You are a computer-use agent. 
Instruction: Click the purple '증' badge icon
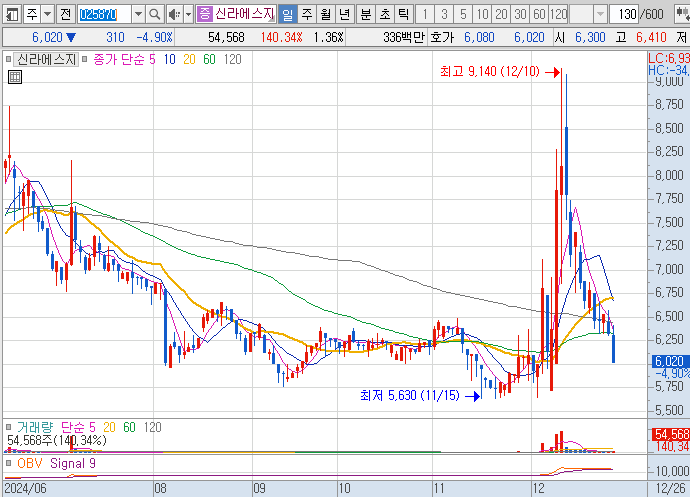(205, 14)
